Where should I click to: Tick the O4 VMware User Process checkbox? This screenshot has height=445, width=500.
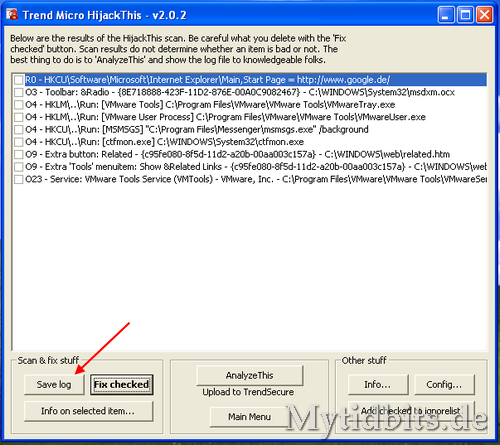pyautogui.click(x=19, y=117)
